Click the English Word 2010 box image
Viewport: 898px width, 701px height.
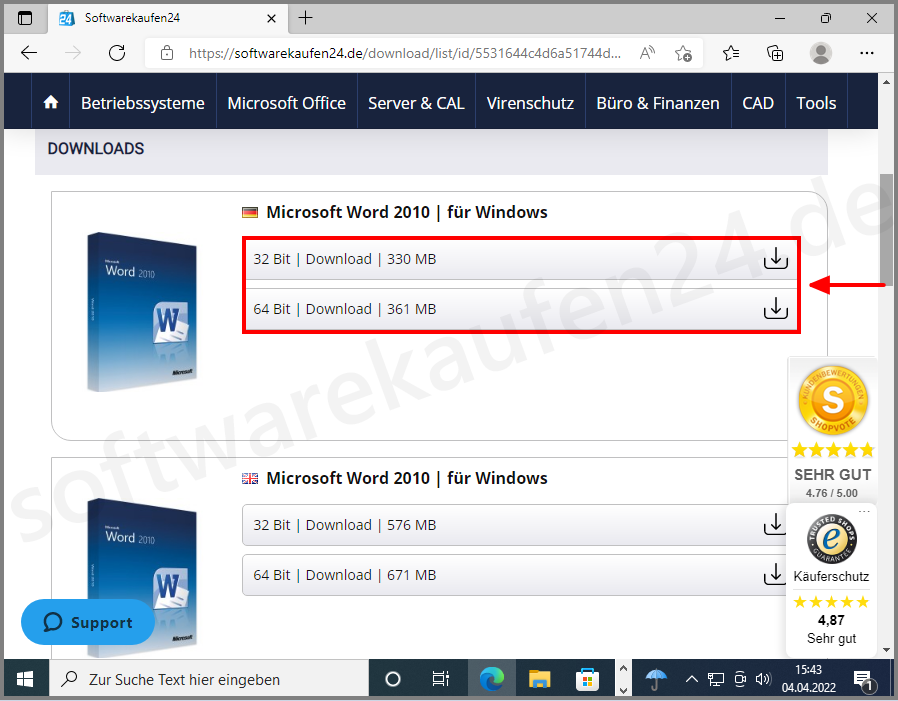pyautogui.click(x=141, y=577)
